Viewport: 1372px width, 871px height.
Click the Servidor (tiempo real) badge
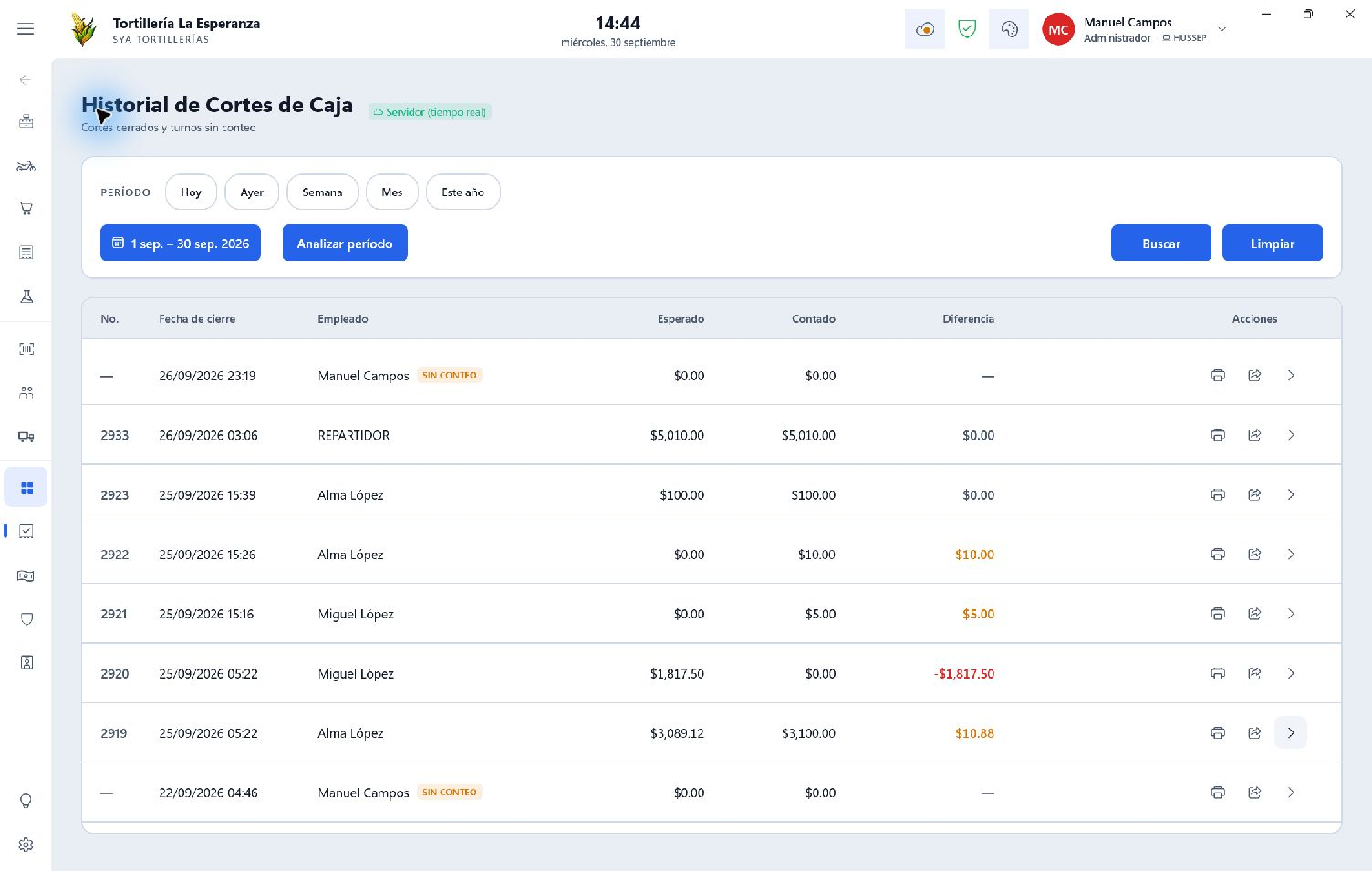point(430,112)
